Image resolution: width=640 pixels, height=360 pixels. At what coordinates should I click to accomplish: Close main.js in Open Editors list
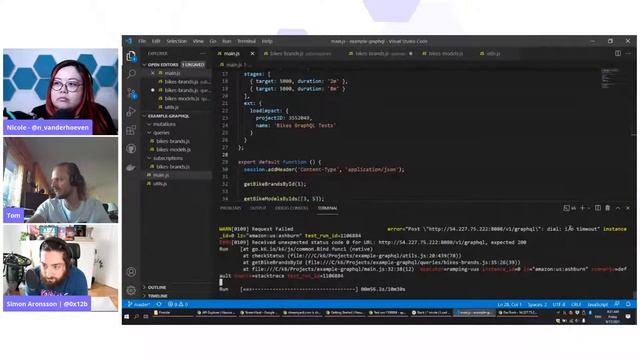tap(153, 73)
